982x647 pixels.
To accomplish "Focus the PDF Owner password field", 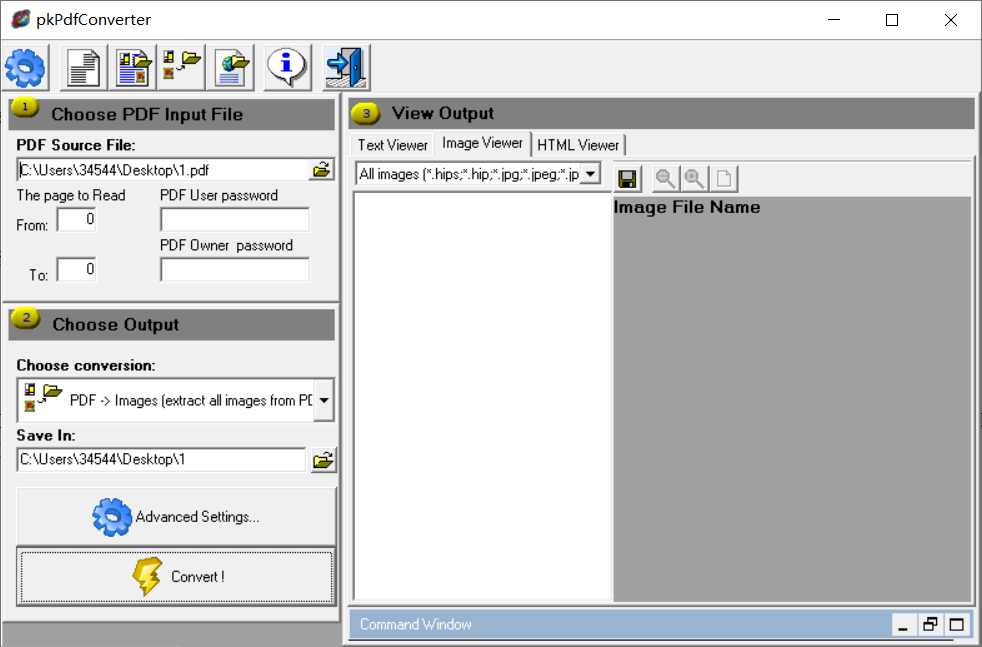I will 235,269.
